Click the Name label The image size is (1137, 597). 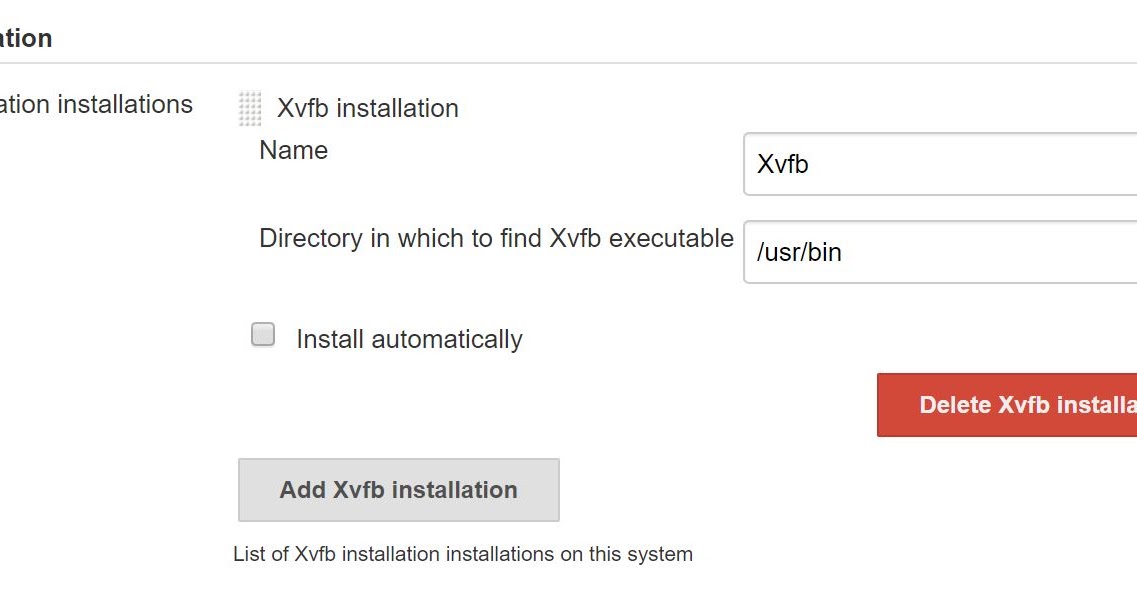coord(293,150)
